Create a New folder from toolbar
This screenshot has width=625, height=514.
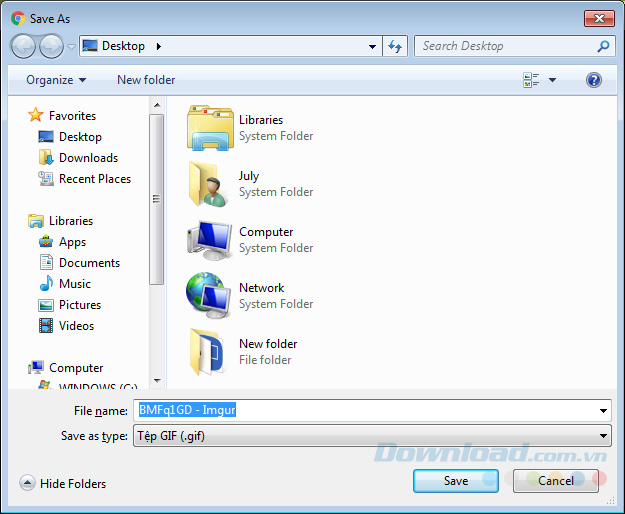(x=146, y=80)
